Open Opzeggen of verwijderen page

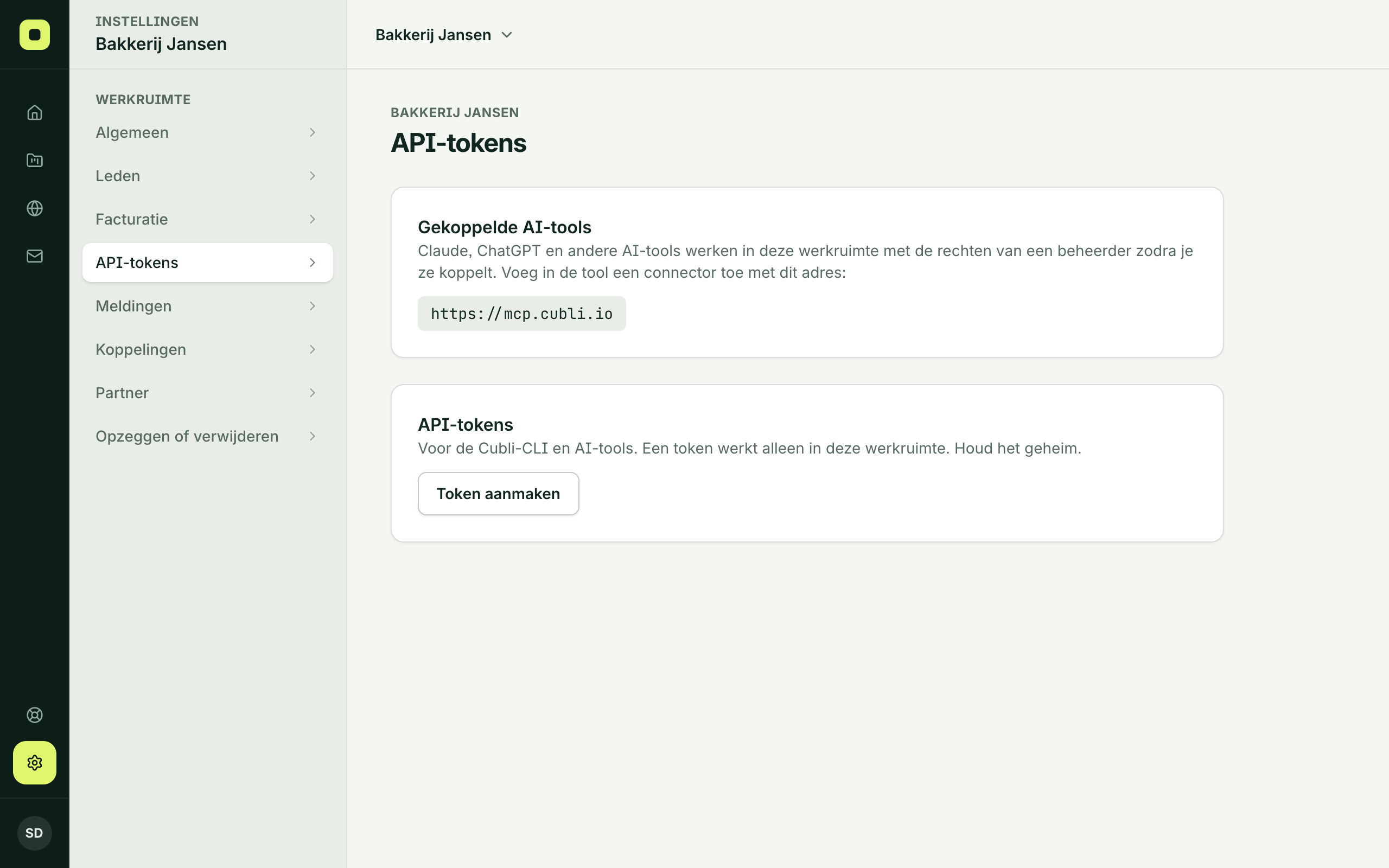pyautogui.click(x=207, y=436)
